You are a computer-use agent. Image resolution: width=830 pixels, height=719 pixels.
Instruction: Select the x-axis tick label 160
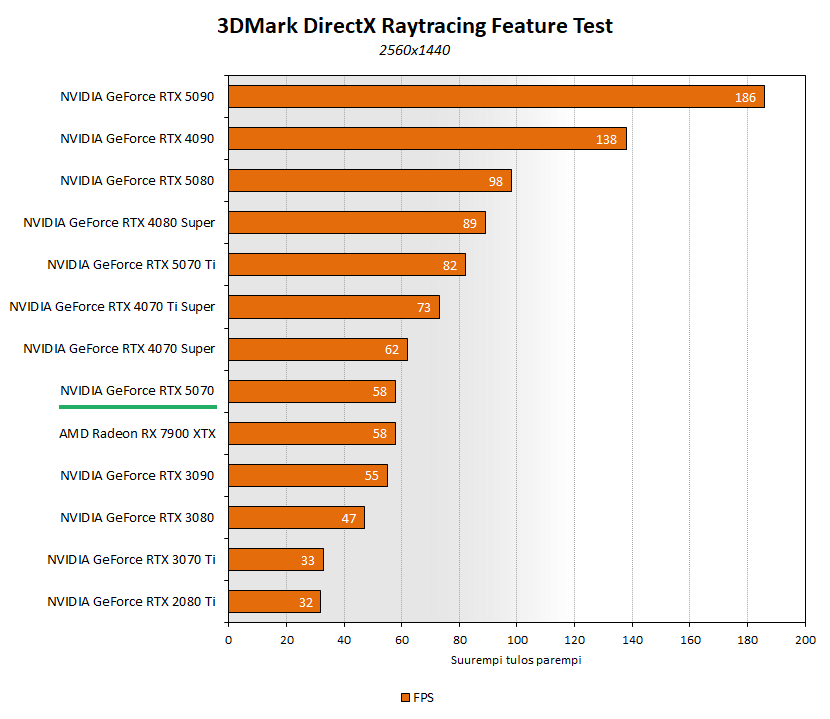click(690, 640)
